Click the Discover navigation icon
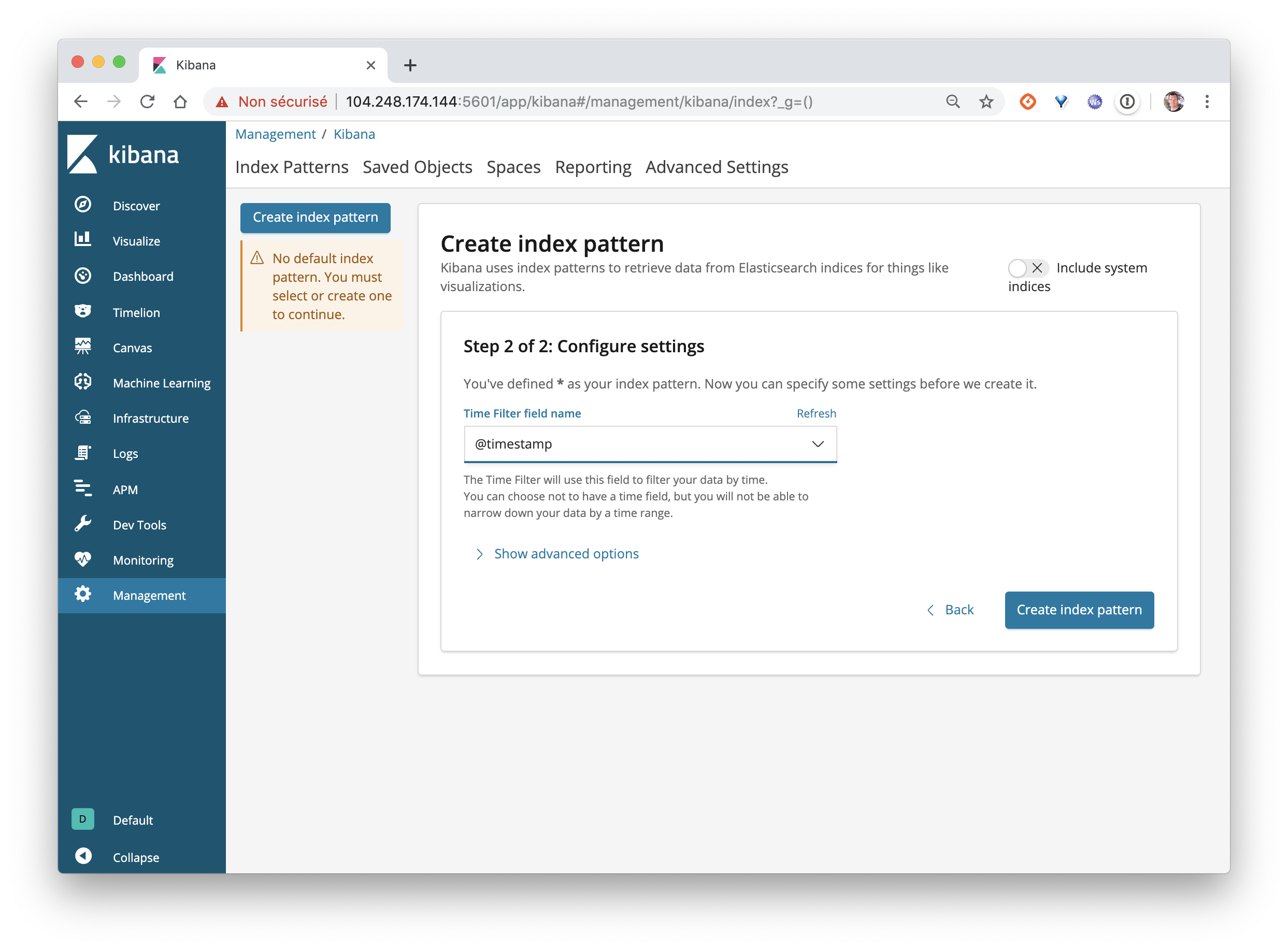 point(83,205)
